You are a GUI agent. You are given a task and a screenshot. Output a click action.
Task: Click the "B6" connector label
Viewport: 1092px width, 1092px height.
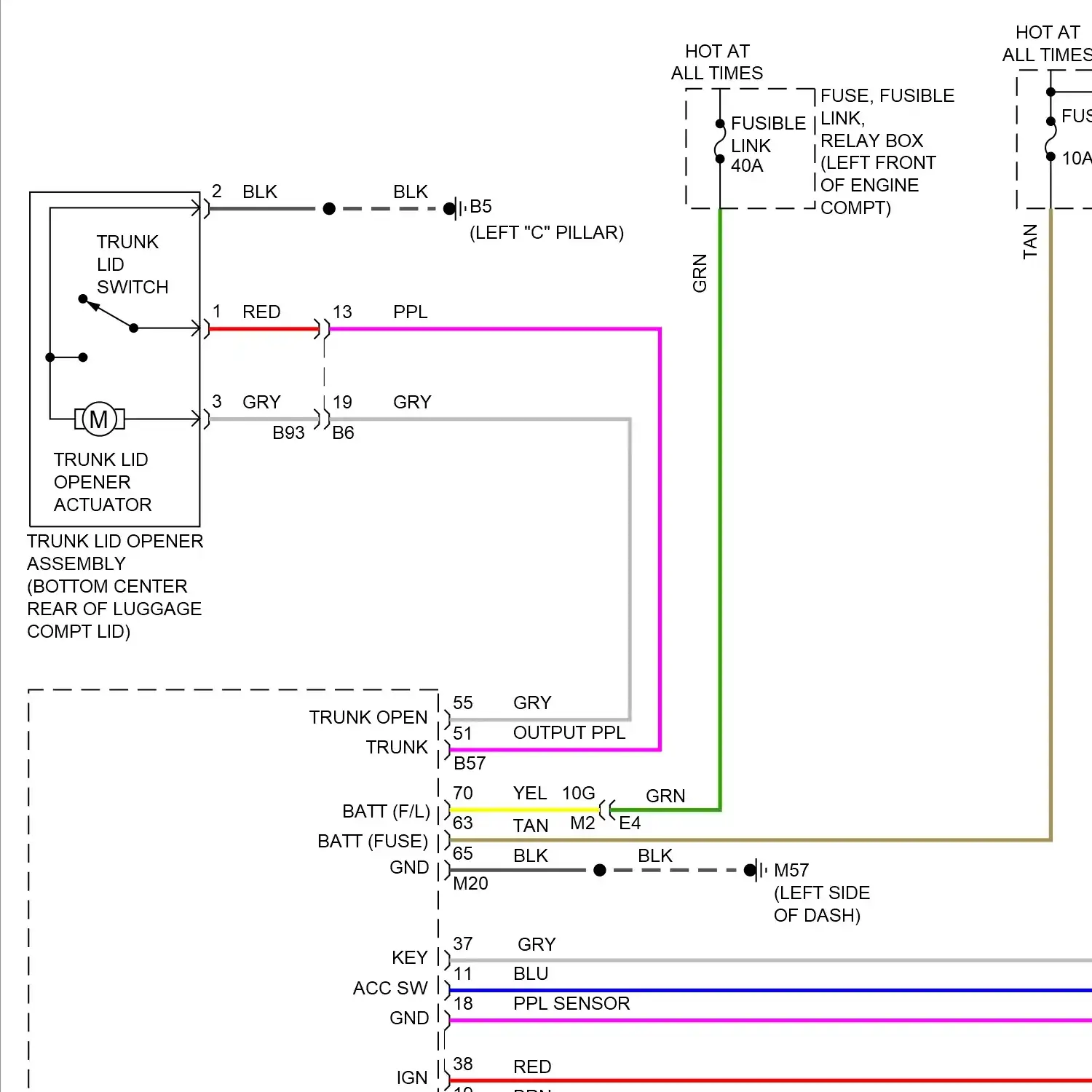(x=344, y=433)
